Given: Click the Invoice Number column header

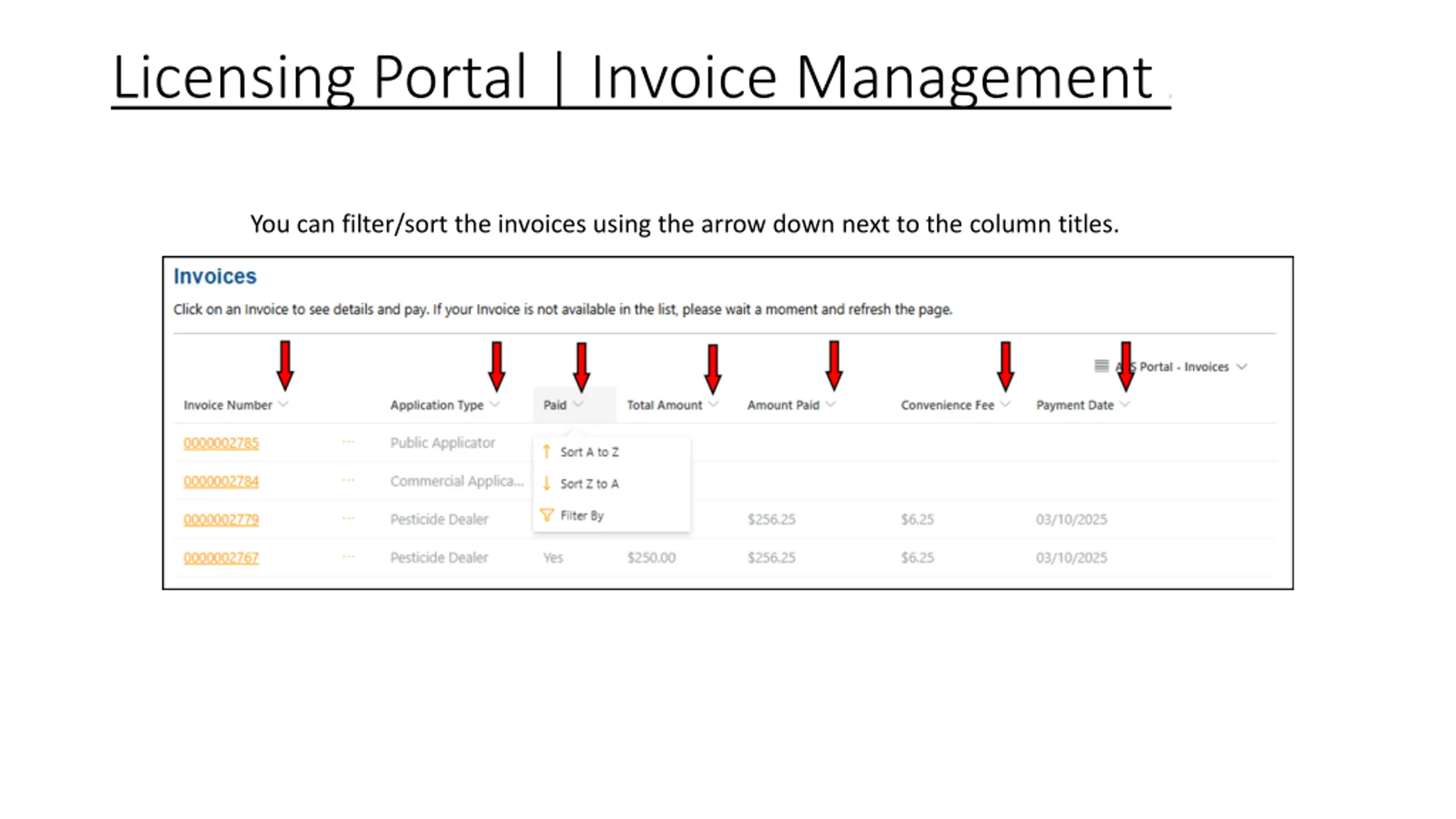Looking at the screenshot, I should [227, 406].
